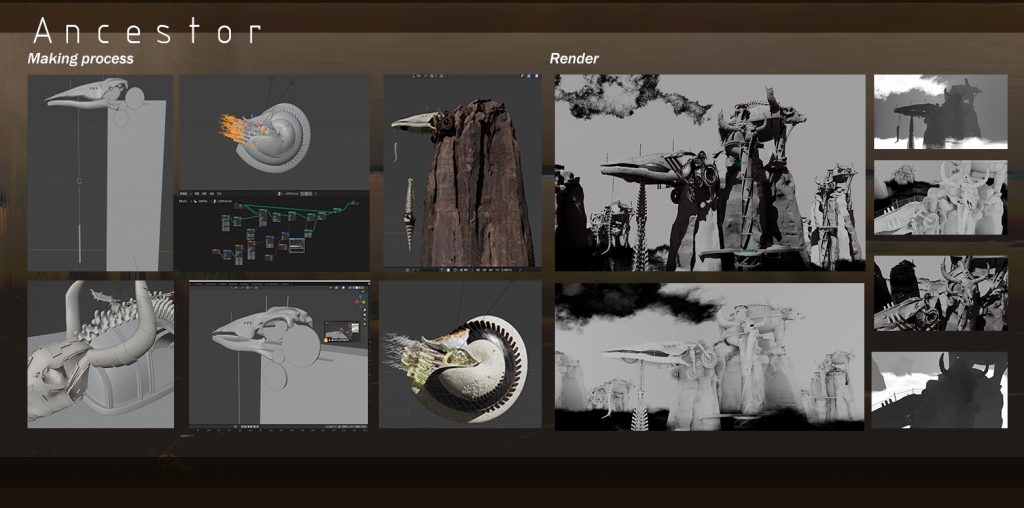Select the top small render with white clouds
The height and width of the screenshot is (508, 1024).
pos(940,112)
